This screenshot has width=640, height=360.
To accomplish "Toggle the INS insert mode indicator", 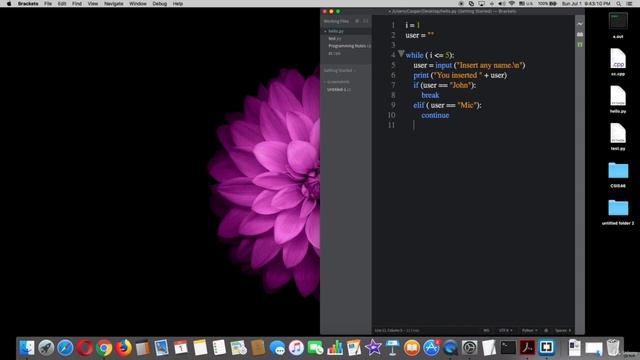I will 487,330.
